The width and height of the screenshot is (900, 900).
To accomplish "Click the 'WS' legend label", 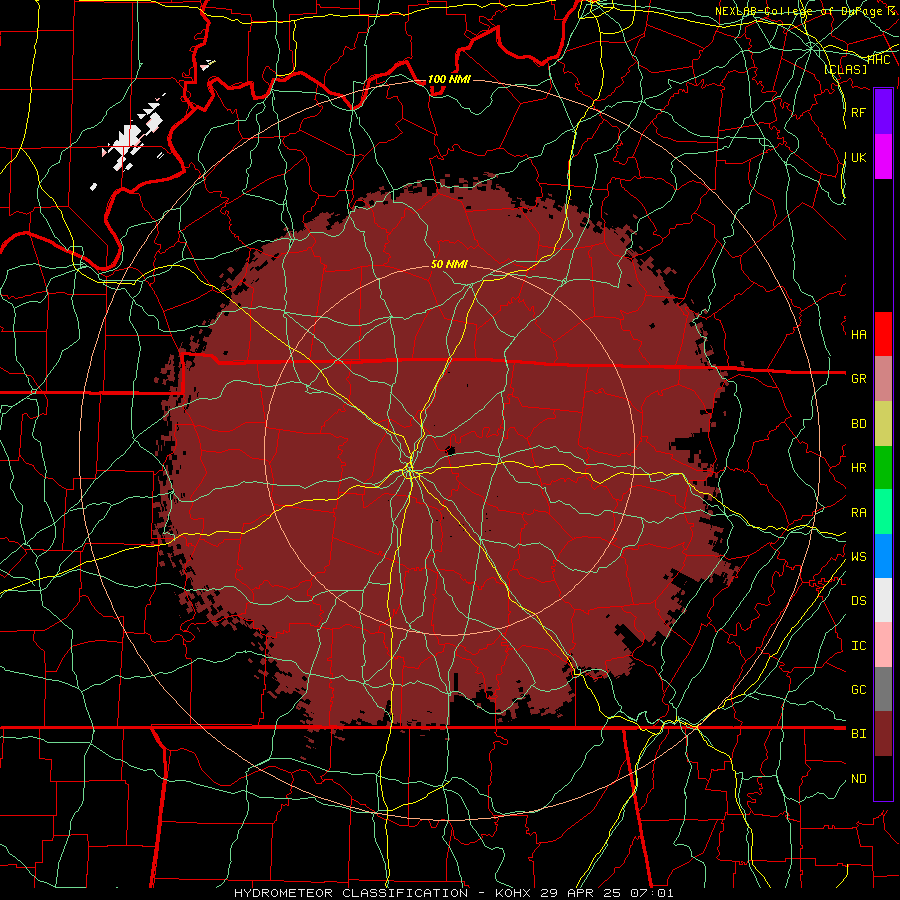I will point(859,556).
